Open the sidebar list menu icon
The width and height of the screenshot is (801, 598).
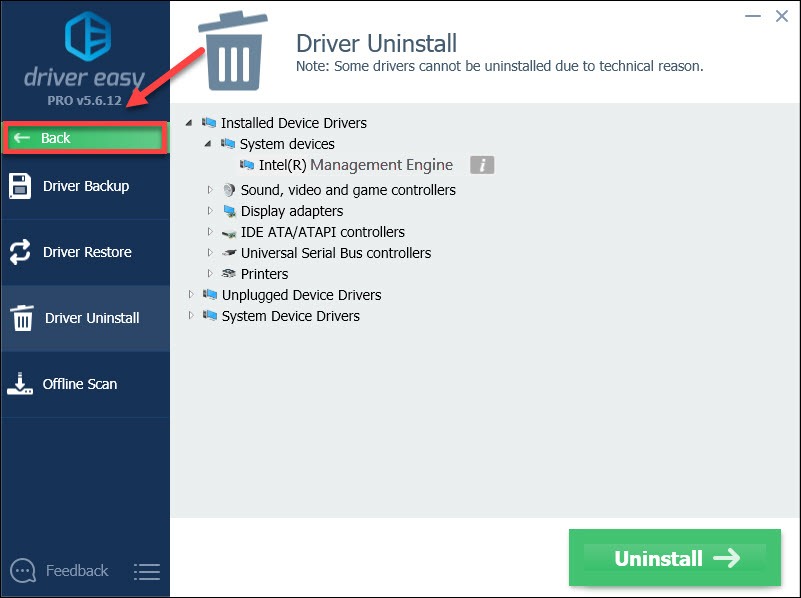click(x=147, y=571)
